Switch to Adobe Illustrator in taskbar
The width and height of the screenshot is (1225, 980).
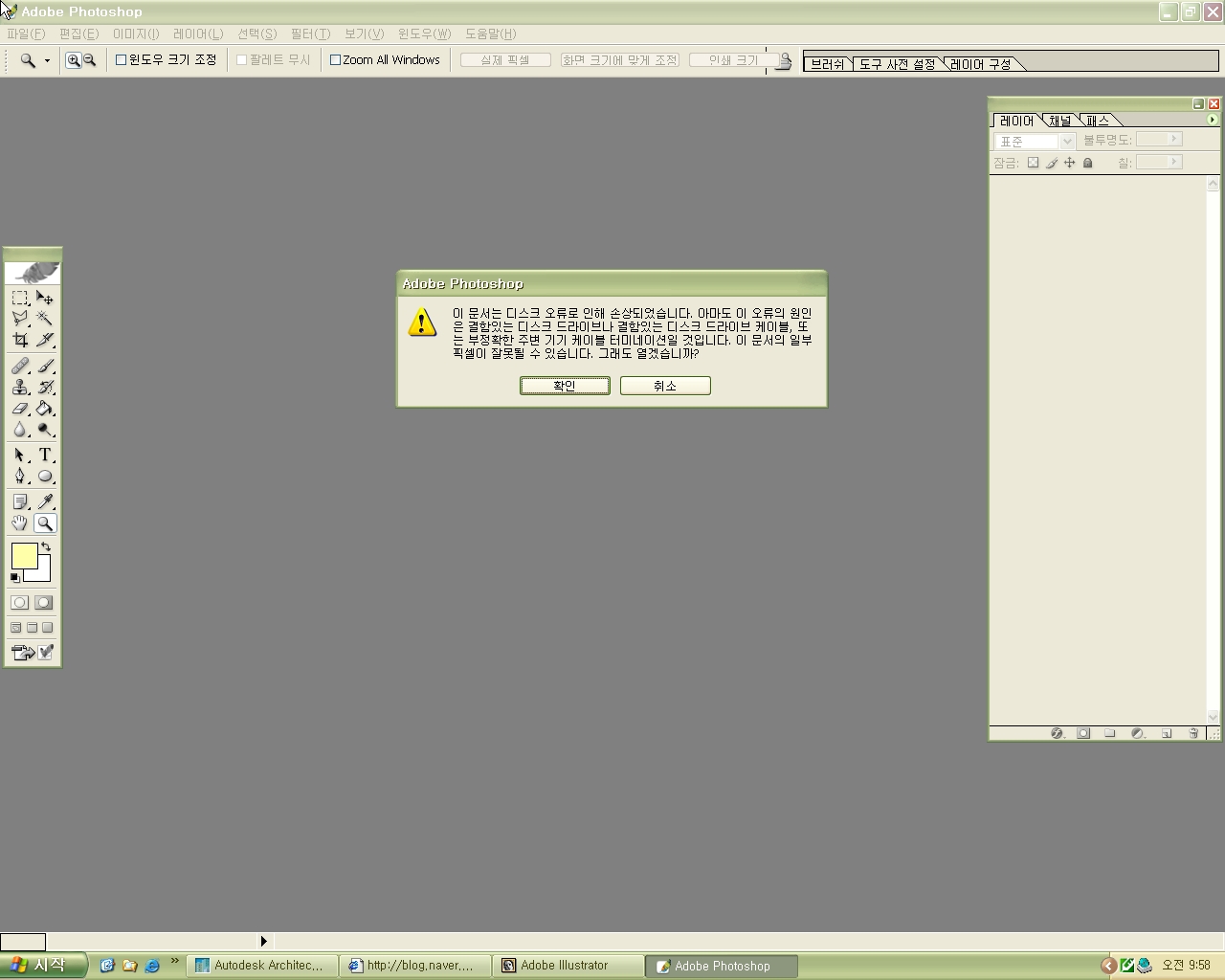click(568, 966)
